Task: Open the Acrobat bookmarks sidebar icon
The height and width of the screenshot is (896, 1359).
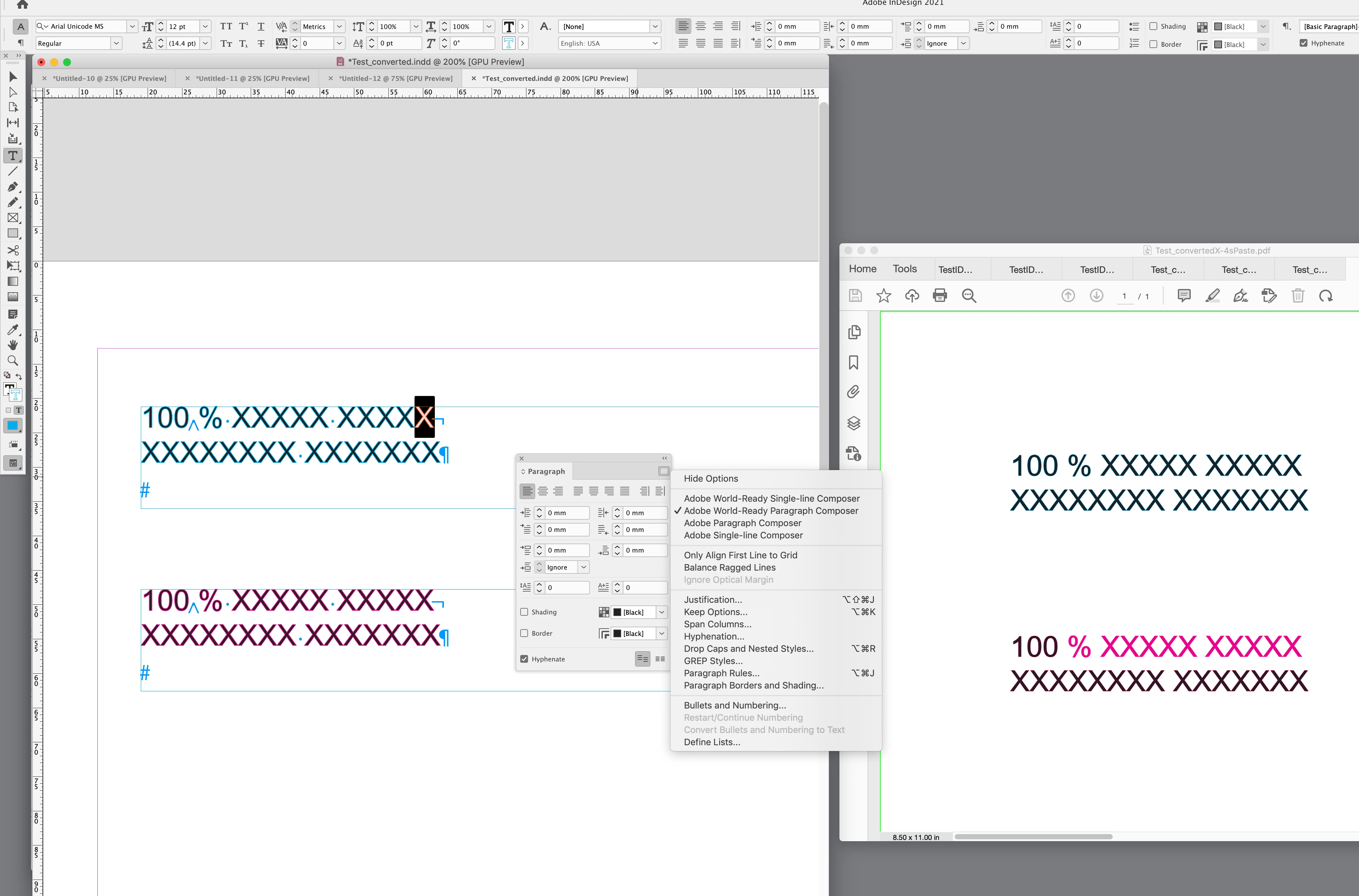Action: point(854,362)
